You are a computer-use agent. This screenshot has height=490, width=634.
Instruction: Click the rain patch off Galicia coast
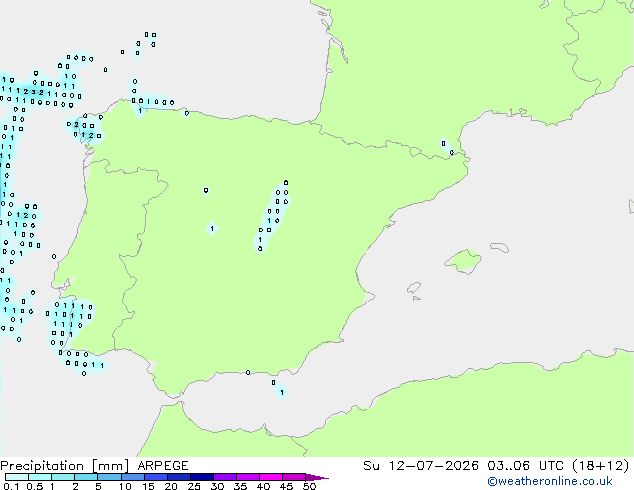click(86, 129)
